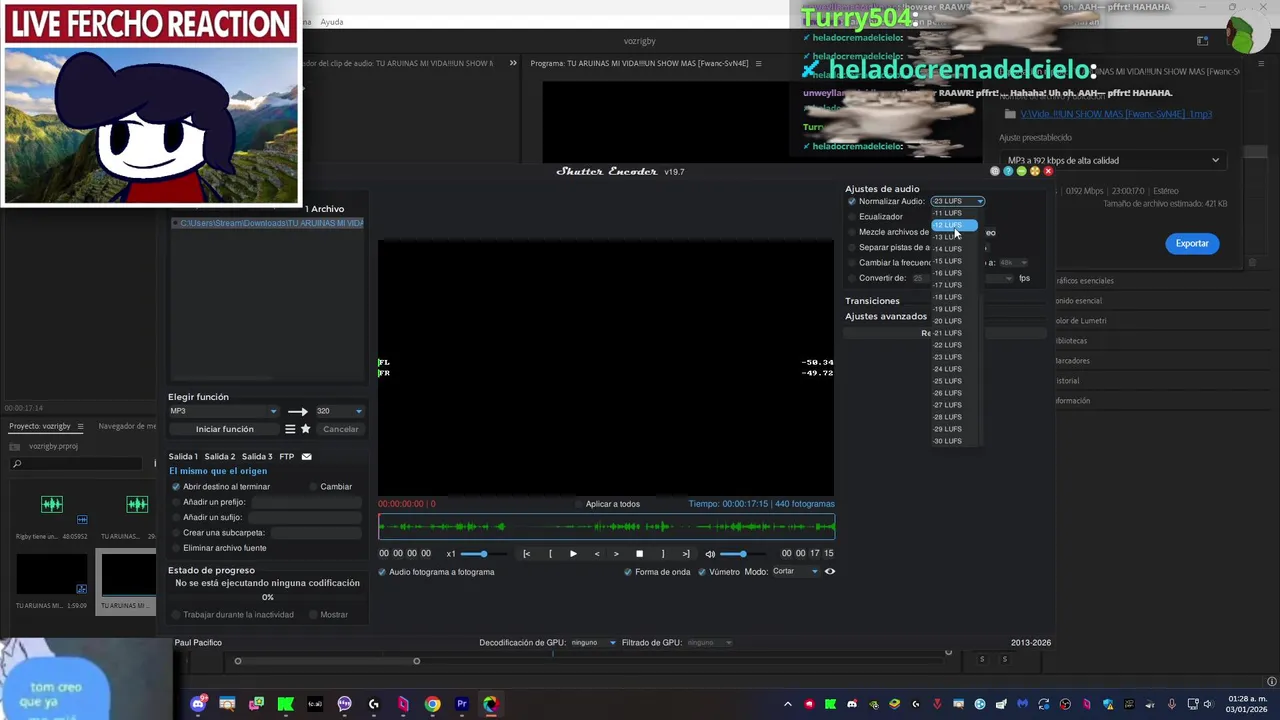1280x720 pixels.
Task: Click the yellow fullscreen circle in Shutter Encoder
Action: [x=1034, y=171]
